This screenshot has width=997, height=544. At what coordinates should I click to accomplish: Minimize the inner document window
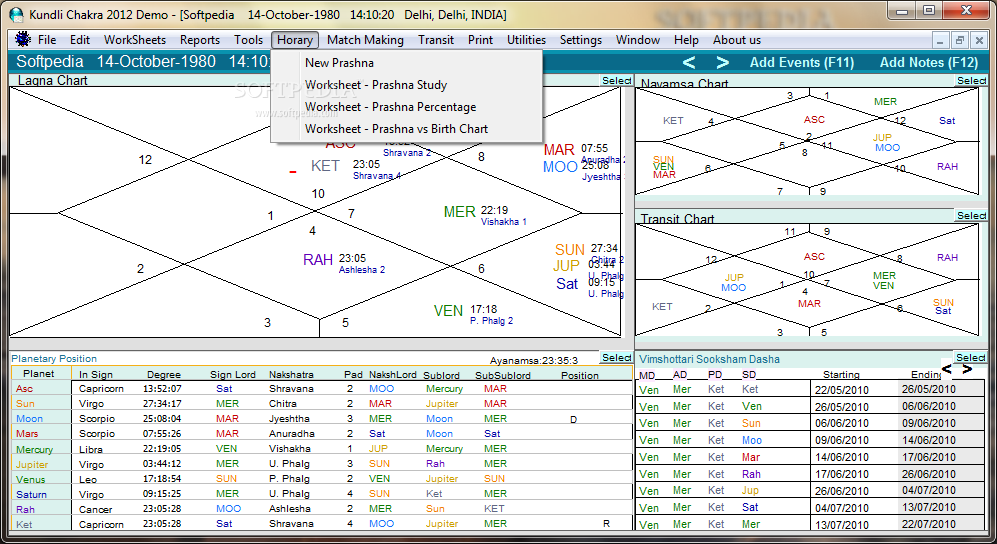click(x=941, y=40)
